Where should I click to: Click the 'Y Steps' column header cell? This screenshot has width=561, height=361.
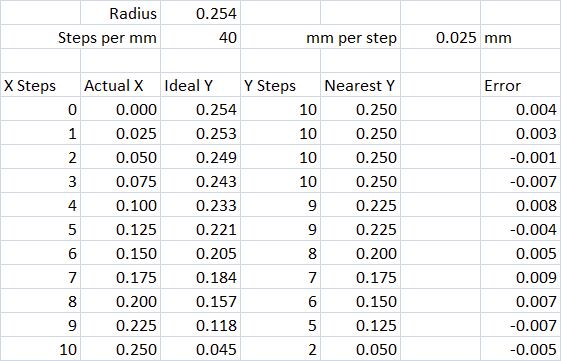(281, 85)
